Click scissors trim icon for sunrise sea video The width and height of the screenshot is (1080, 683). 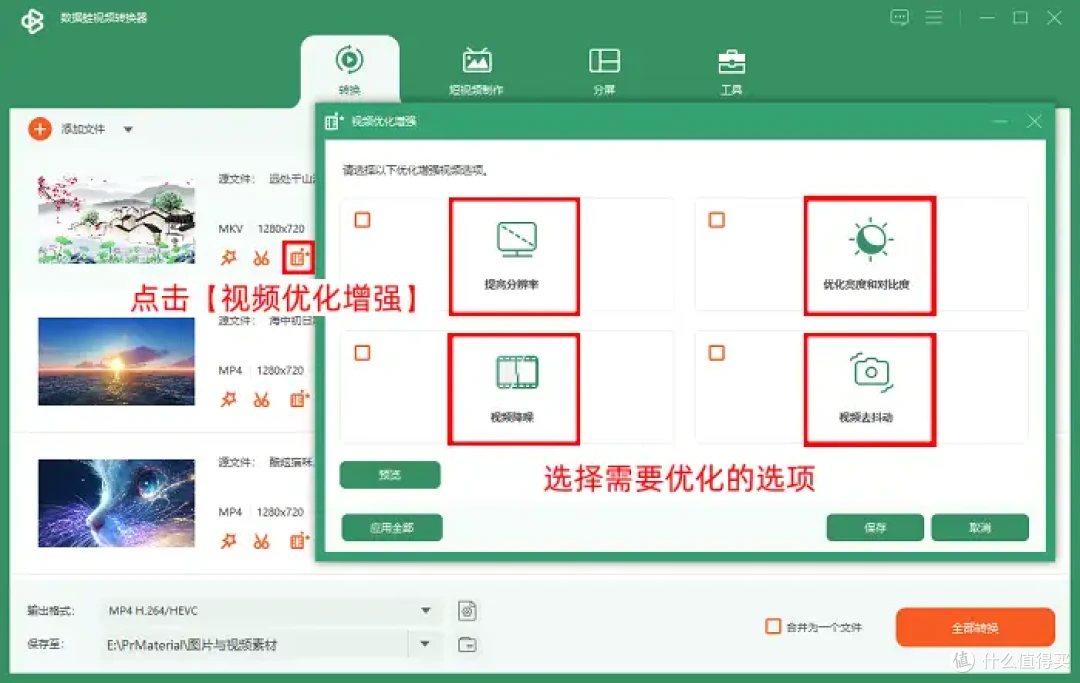[261, 399]
